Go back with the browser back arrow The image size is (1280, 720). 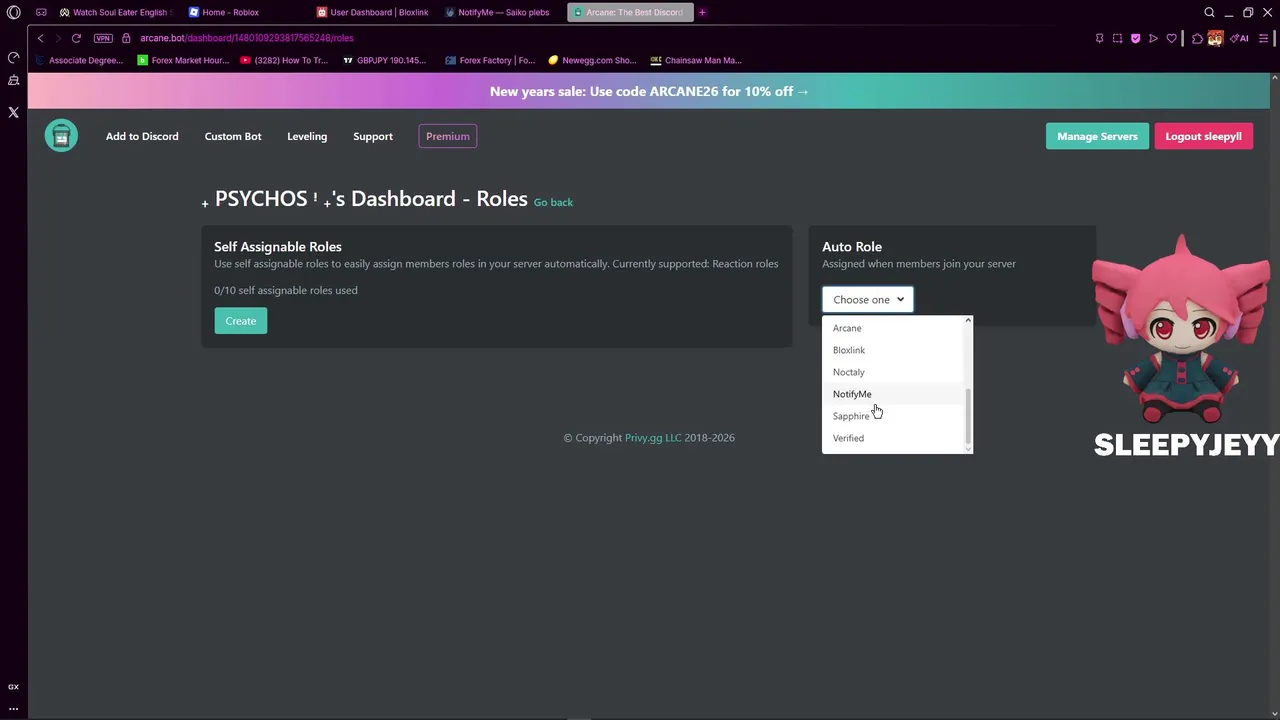[x=40, y=38]
